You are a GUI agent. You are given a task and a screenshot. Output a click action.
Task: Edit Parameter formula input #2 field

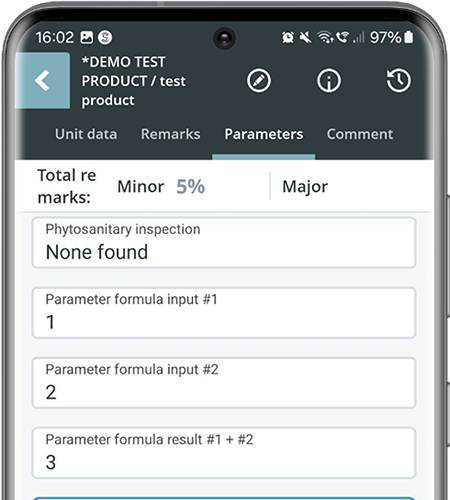pyautogui.click(x=224, y=383)
